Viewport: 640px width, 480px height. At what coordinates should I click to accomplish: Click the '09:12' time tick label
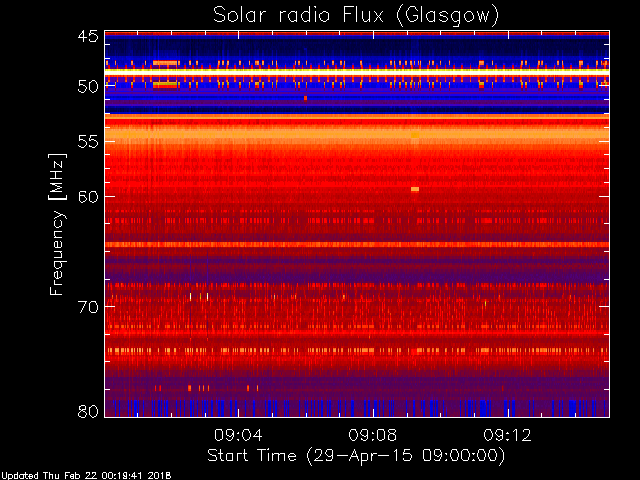tap(507, 435)
